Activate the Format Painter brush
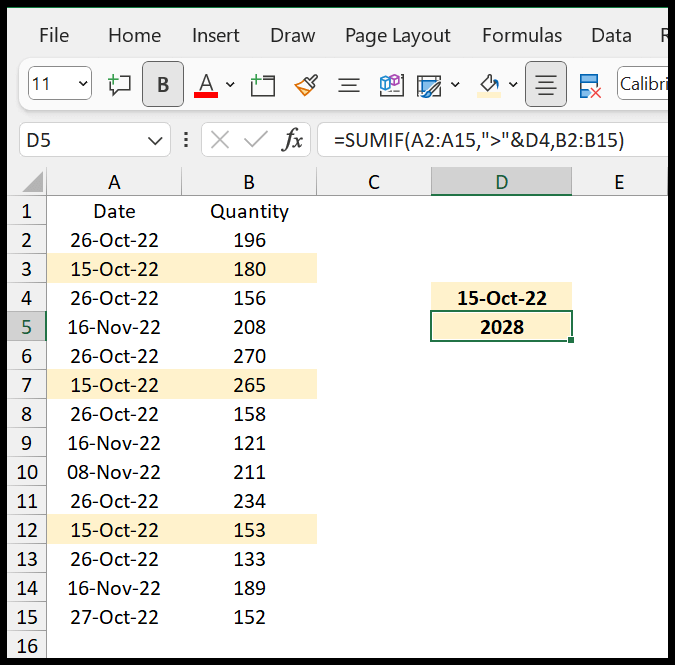The image size is (675, 665). point(306,84)
